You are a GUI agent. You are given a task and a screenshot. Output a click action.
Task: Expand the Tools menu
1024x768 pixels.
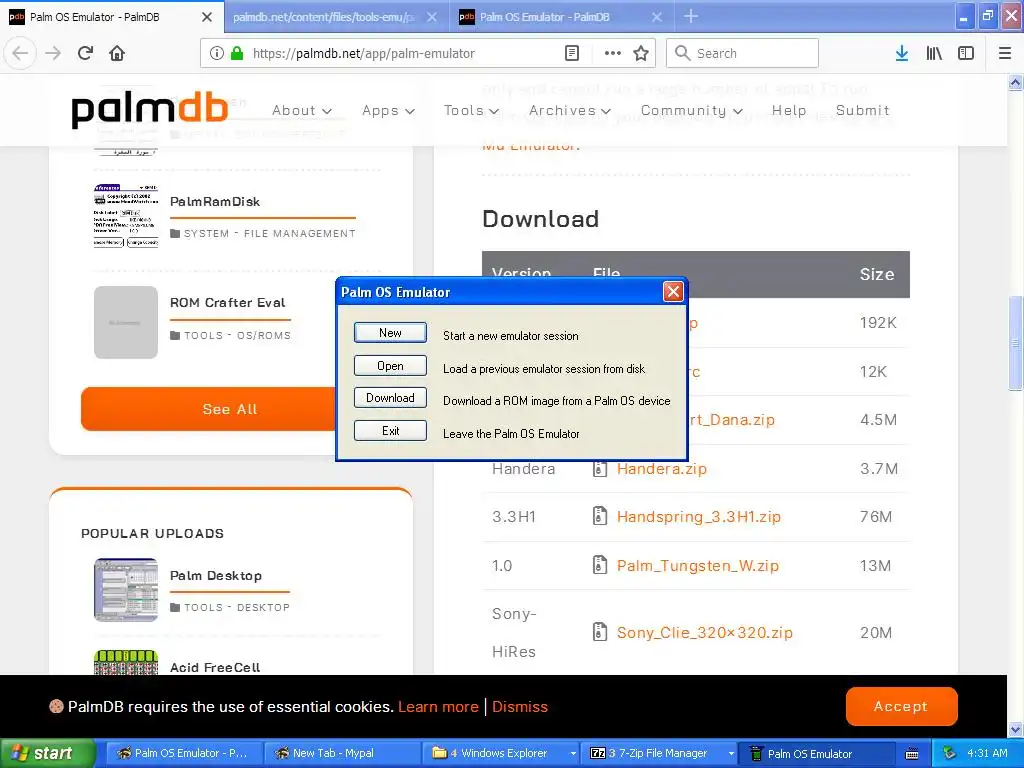[471, 110]
